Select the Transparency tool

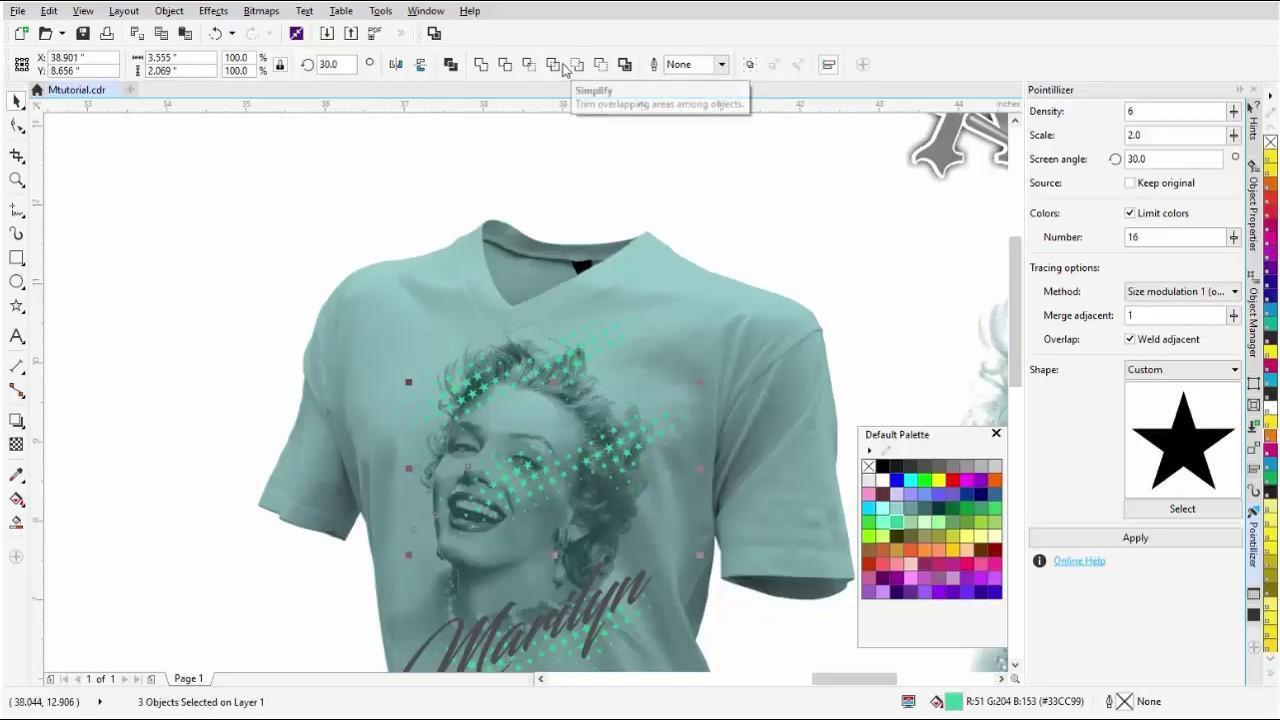click(17, 445)
